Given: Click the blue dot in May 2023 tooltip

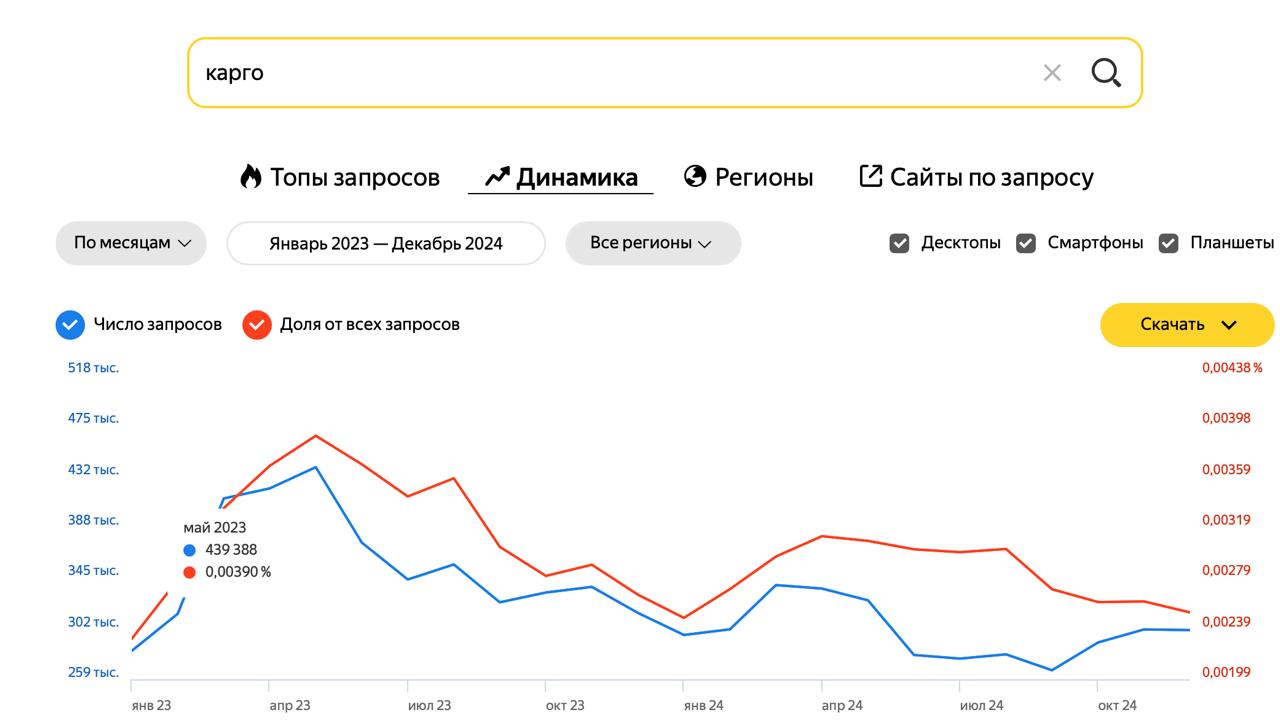Looking at the screenshot, I should (x=190, y=550).
